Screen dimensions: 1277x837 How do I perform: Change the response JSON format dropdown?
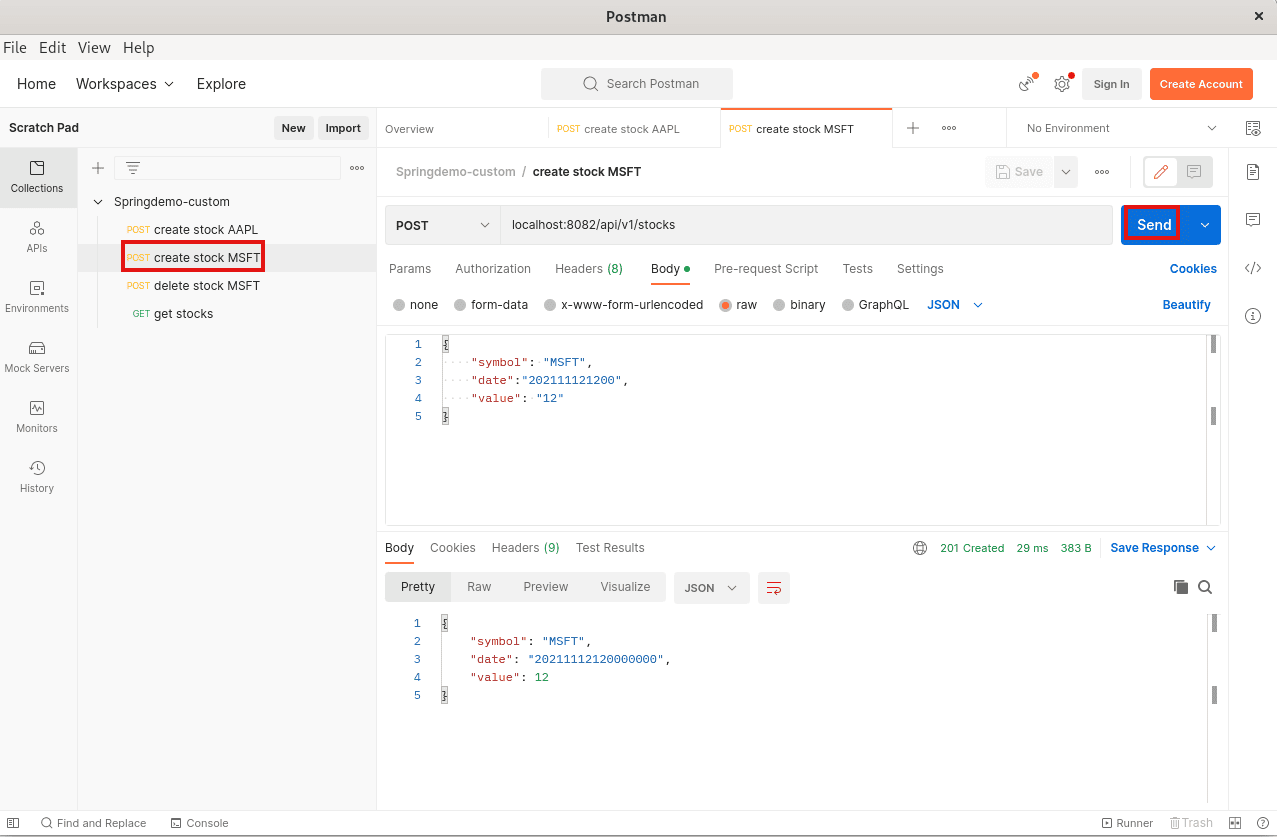[712, 588]
